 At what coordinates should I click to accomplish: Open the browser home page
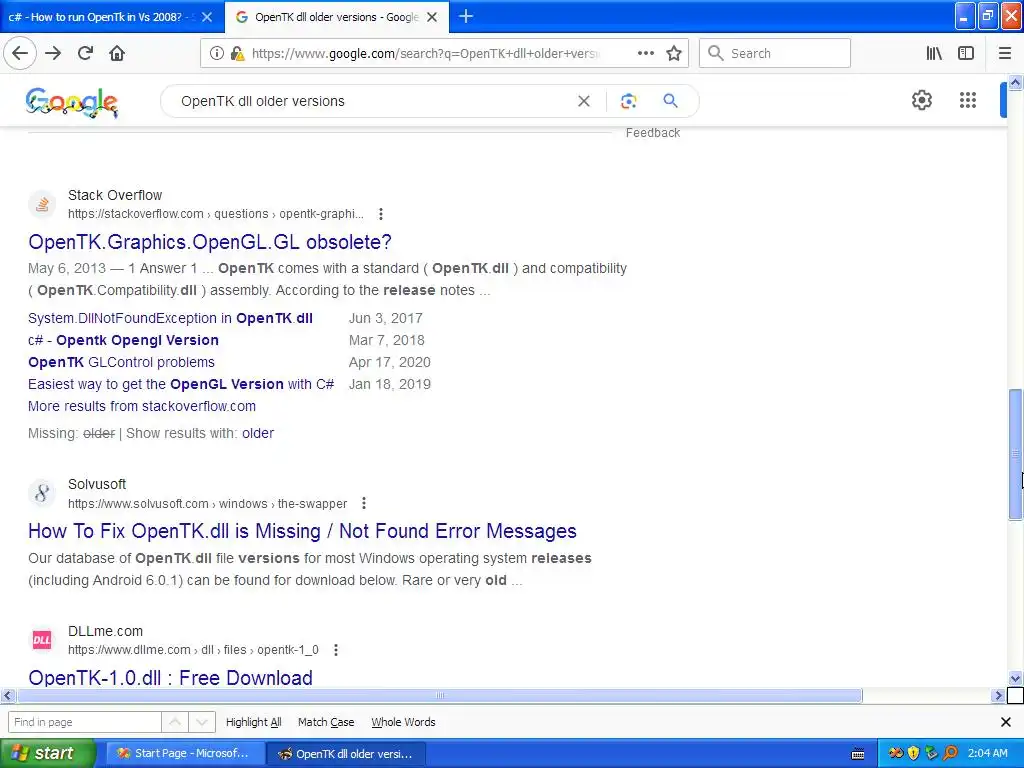pyautogui.click(x=117, y=53)
